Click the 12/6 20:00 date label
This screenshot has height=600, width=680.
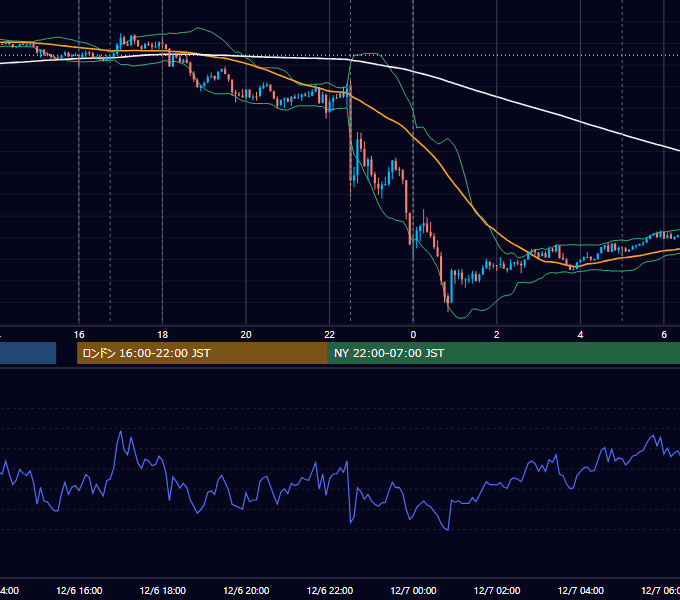coord(246,591)
